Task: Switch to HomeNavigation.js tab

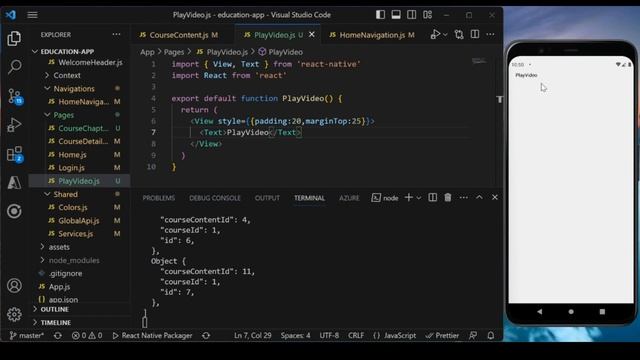Action: point(372,35)
